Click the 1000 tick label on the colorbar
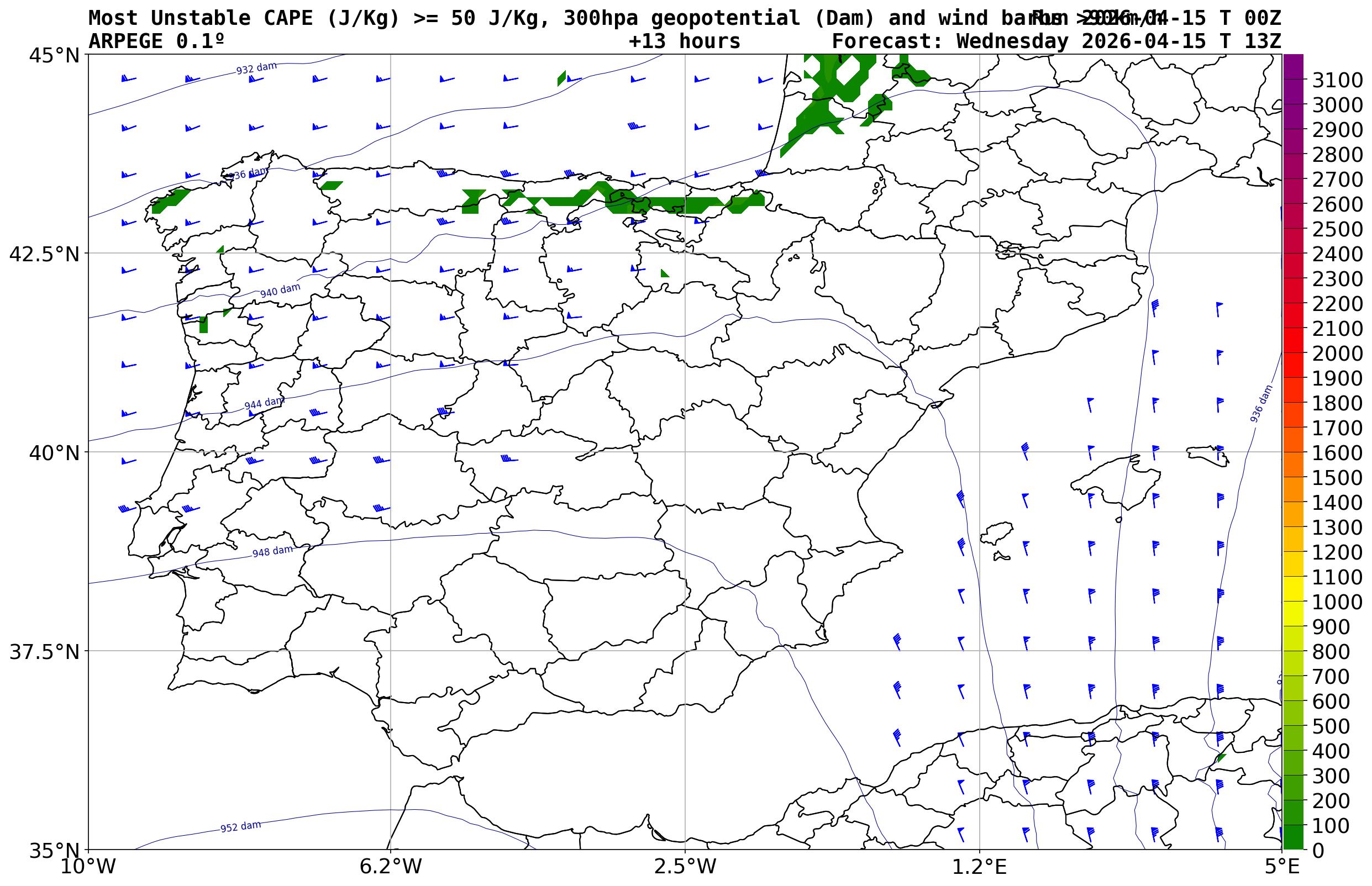1372x886 pixels. point(1338,602)
